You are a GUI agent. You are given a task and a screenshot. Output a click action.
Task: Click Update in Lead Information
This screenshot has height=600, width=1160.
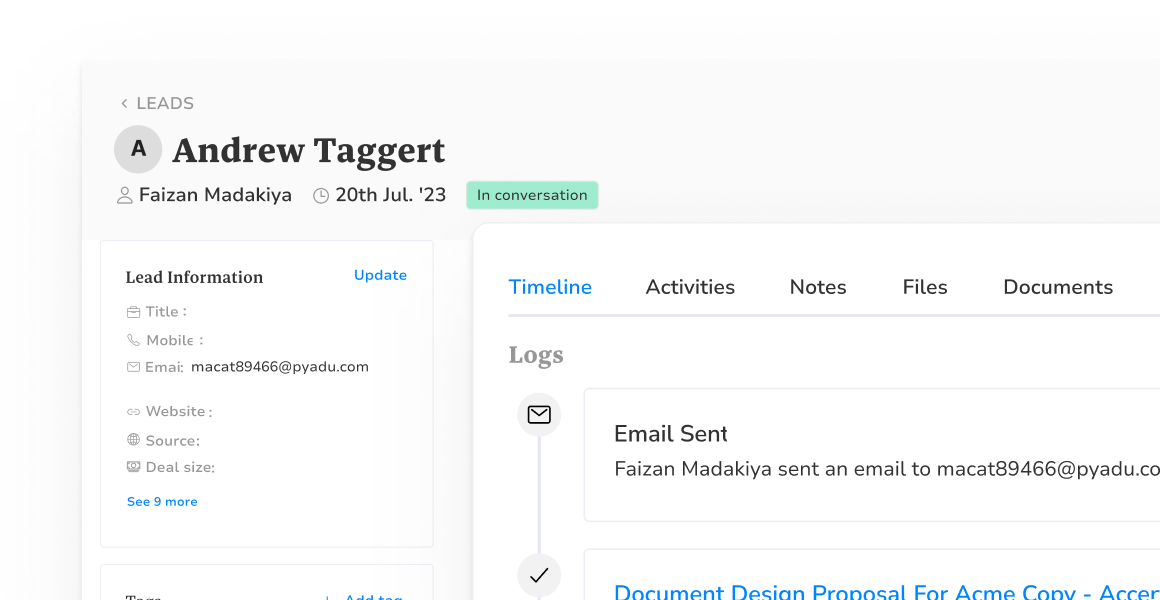(x=380, y=275)
